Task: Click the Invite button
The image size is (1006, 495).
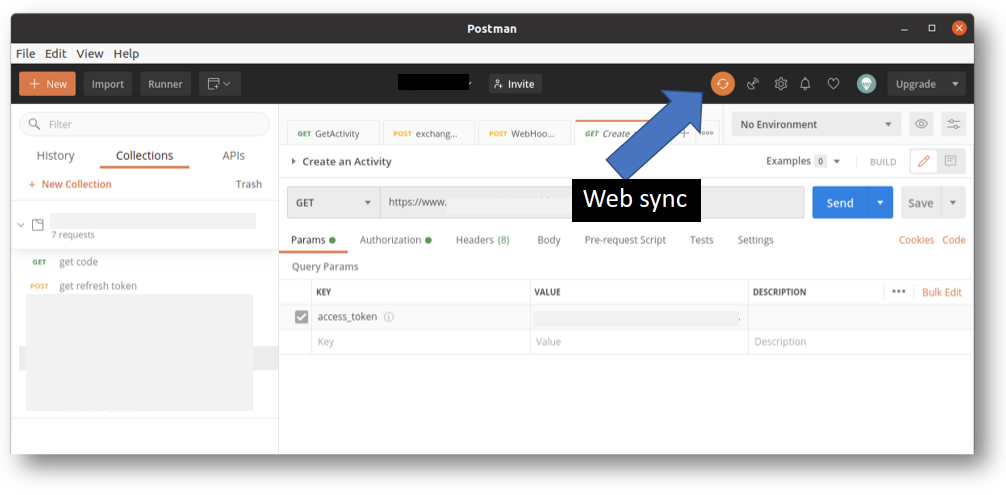Action: [515, 84]
